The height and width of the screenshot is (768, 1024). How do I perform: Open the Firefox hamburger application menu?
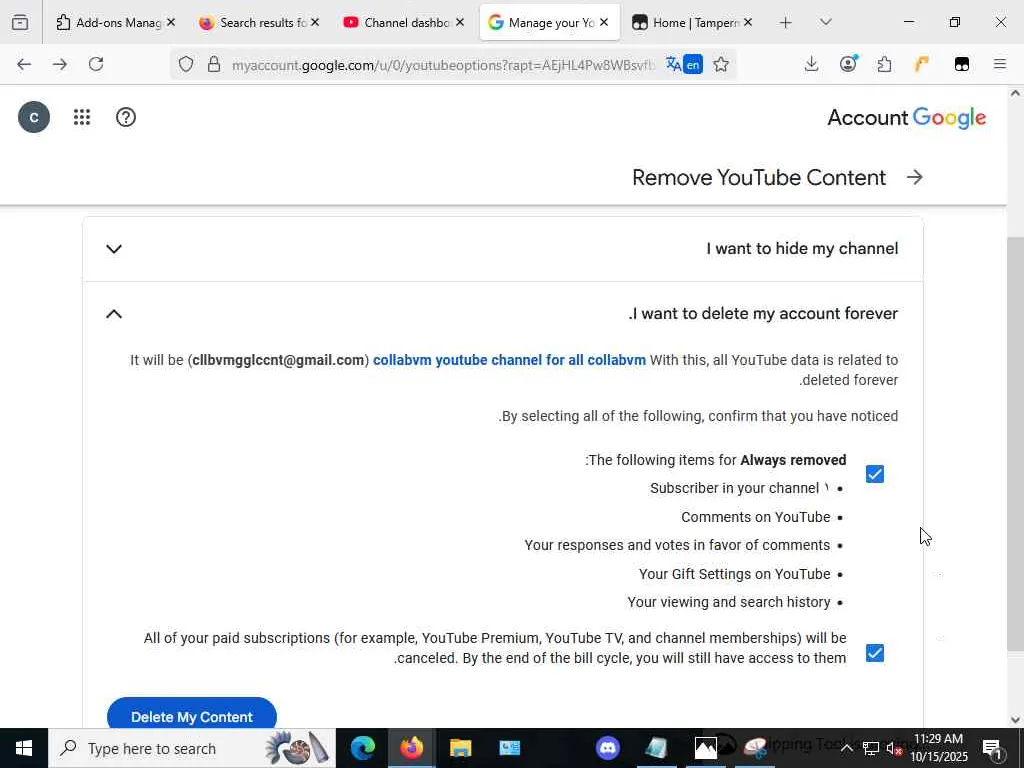pos(999,64)
